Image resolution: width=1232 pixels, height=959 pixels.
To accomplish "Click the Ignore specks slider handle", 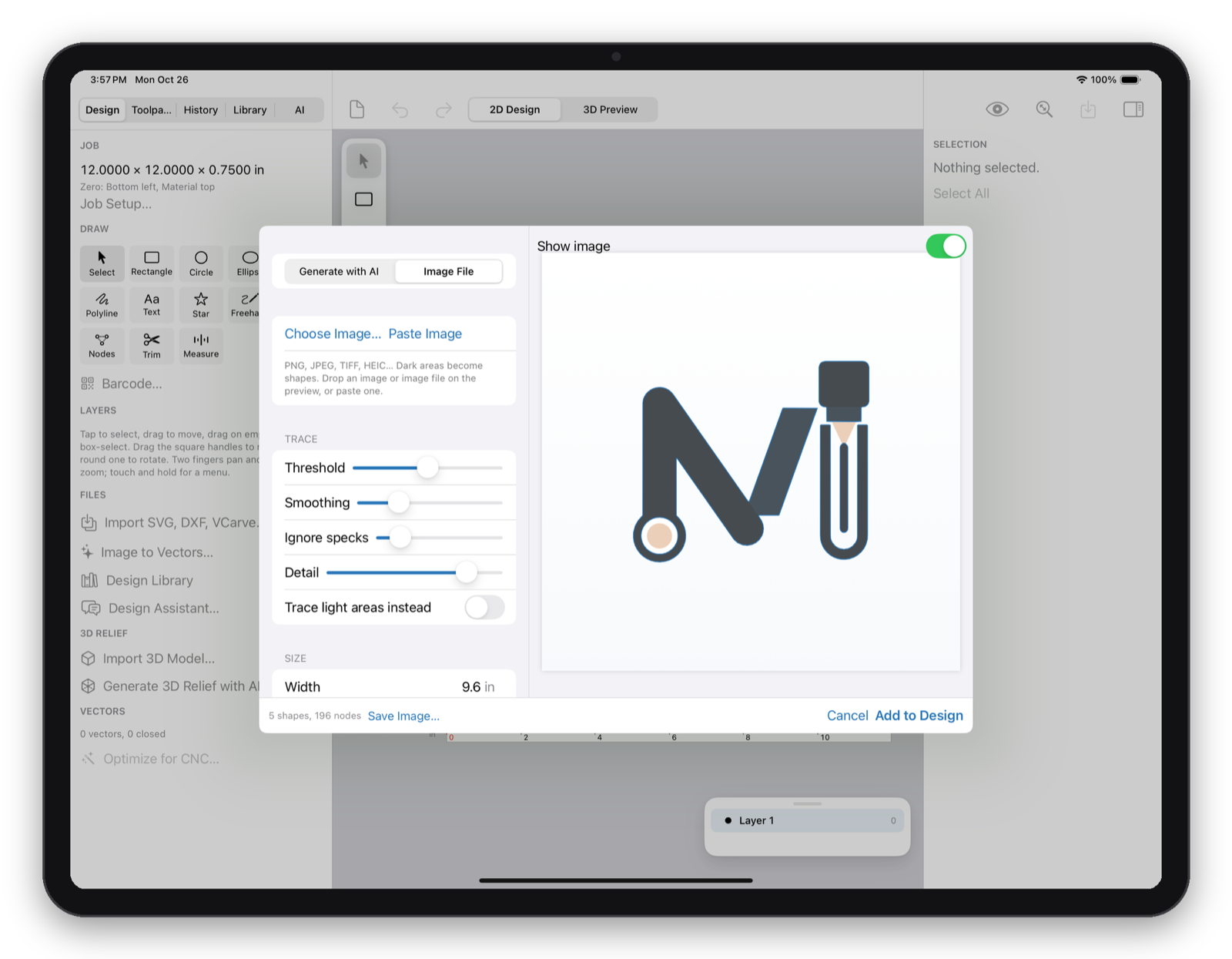I will tap(400, 538).
